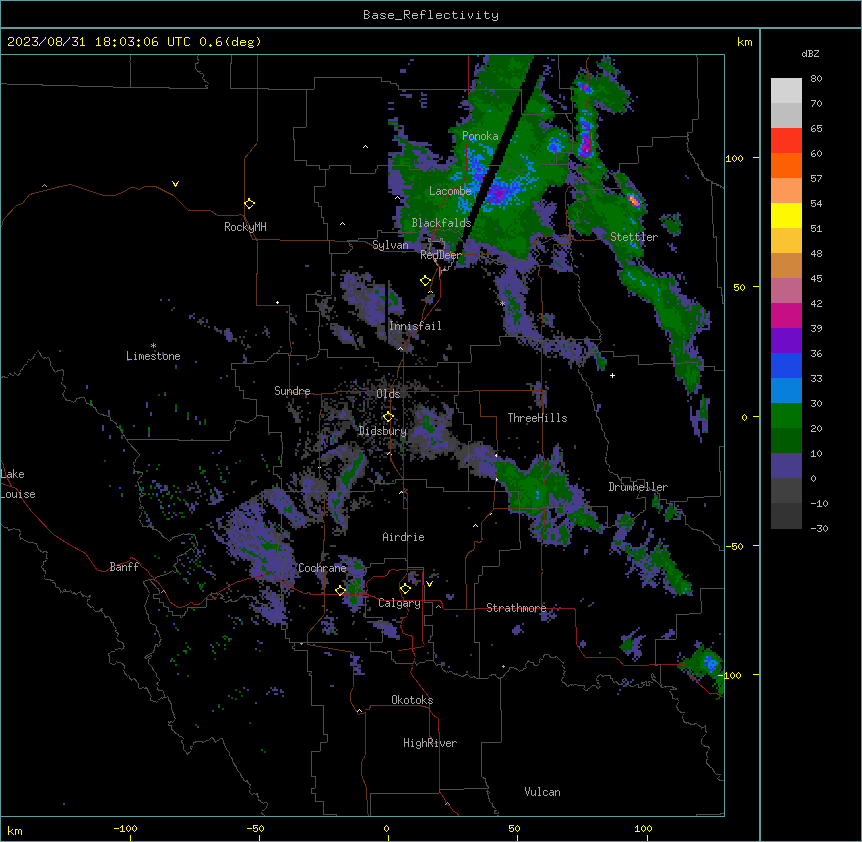Click the RedDeer city label
862x842 pixels.
[441, 255]
